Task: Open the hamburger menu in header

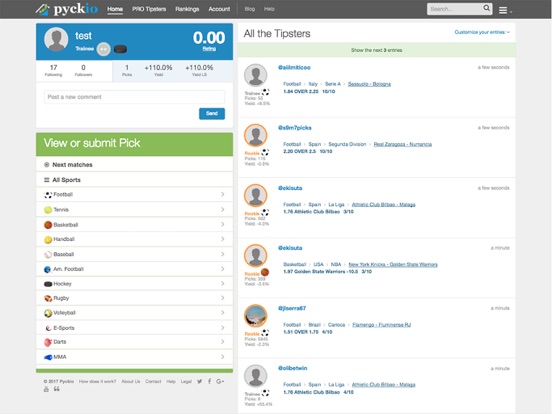Action: [504, 11]
